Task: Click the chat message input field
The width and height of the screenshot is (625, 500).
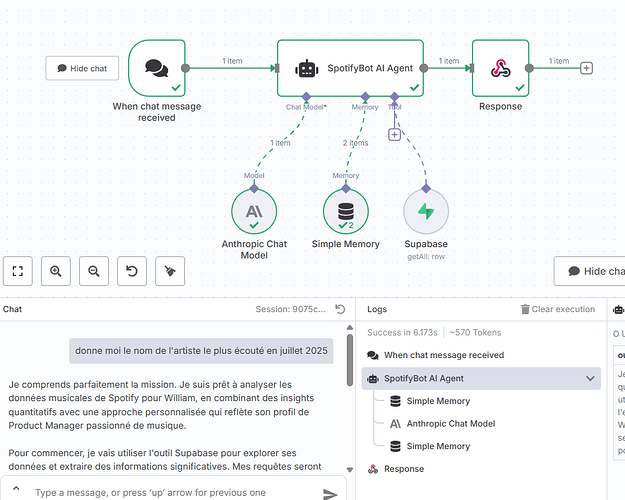Action: pos(175,492)
